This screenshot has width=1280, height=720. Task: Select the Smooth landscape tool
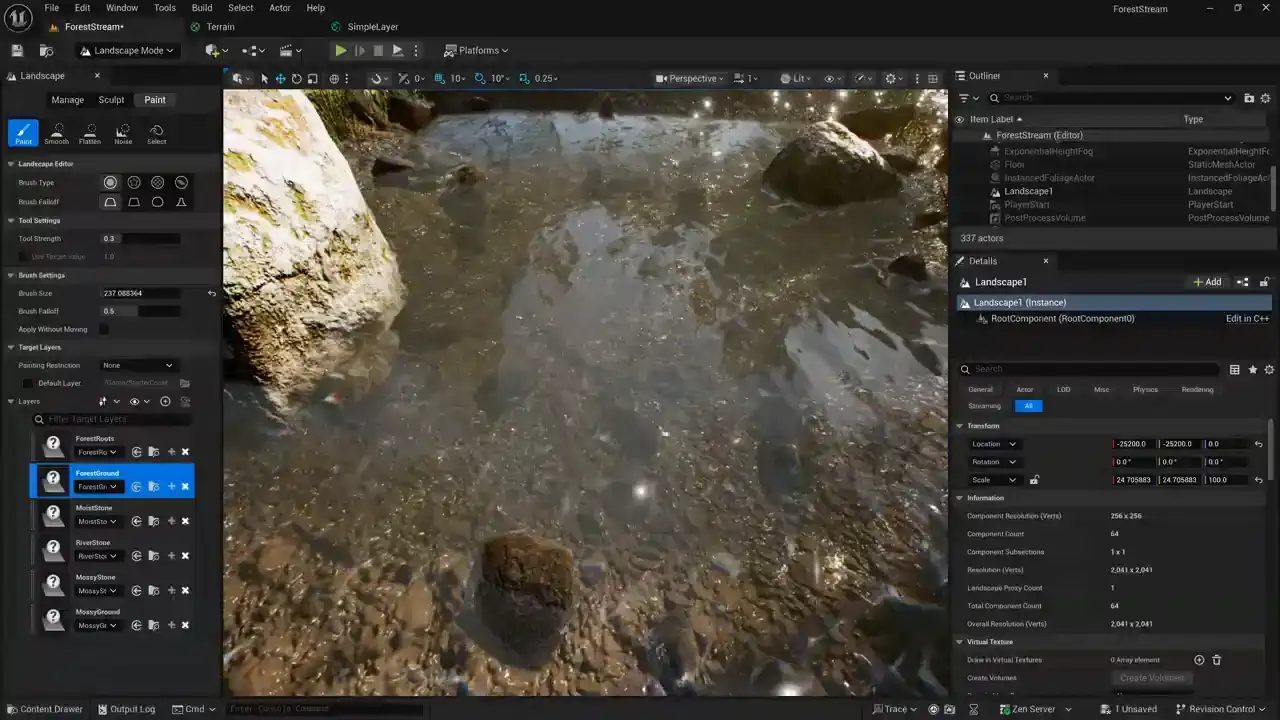click(x=56, y=133)
